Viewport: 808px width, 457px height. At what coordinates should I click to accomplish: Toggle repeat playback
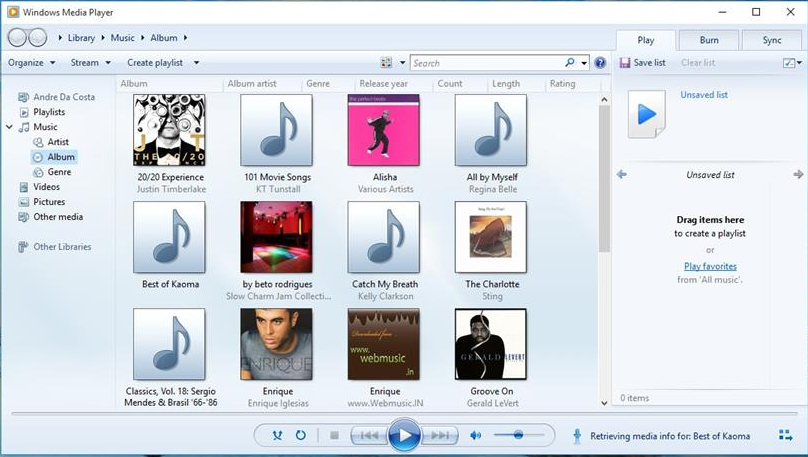point(300,435)
